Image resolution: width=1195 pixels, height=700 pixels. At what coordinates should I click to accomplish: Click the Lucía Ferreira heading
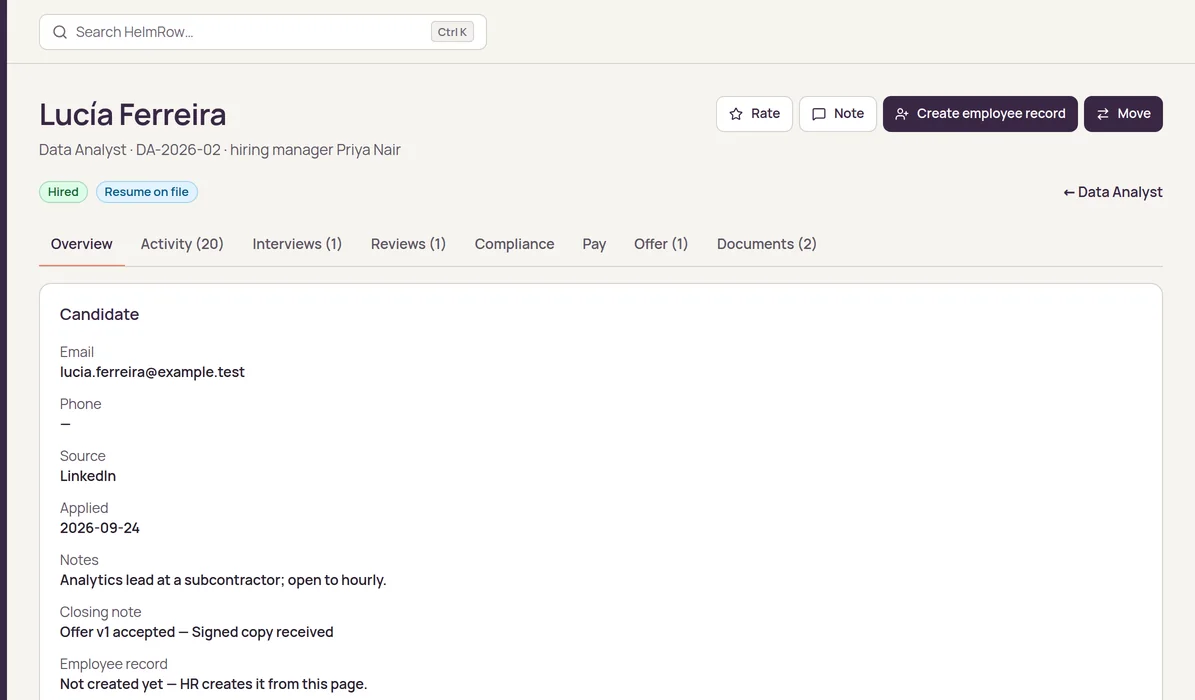pos(133,114)
